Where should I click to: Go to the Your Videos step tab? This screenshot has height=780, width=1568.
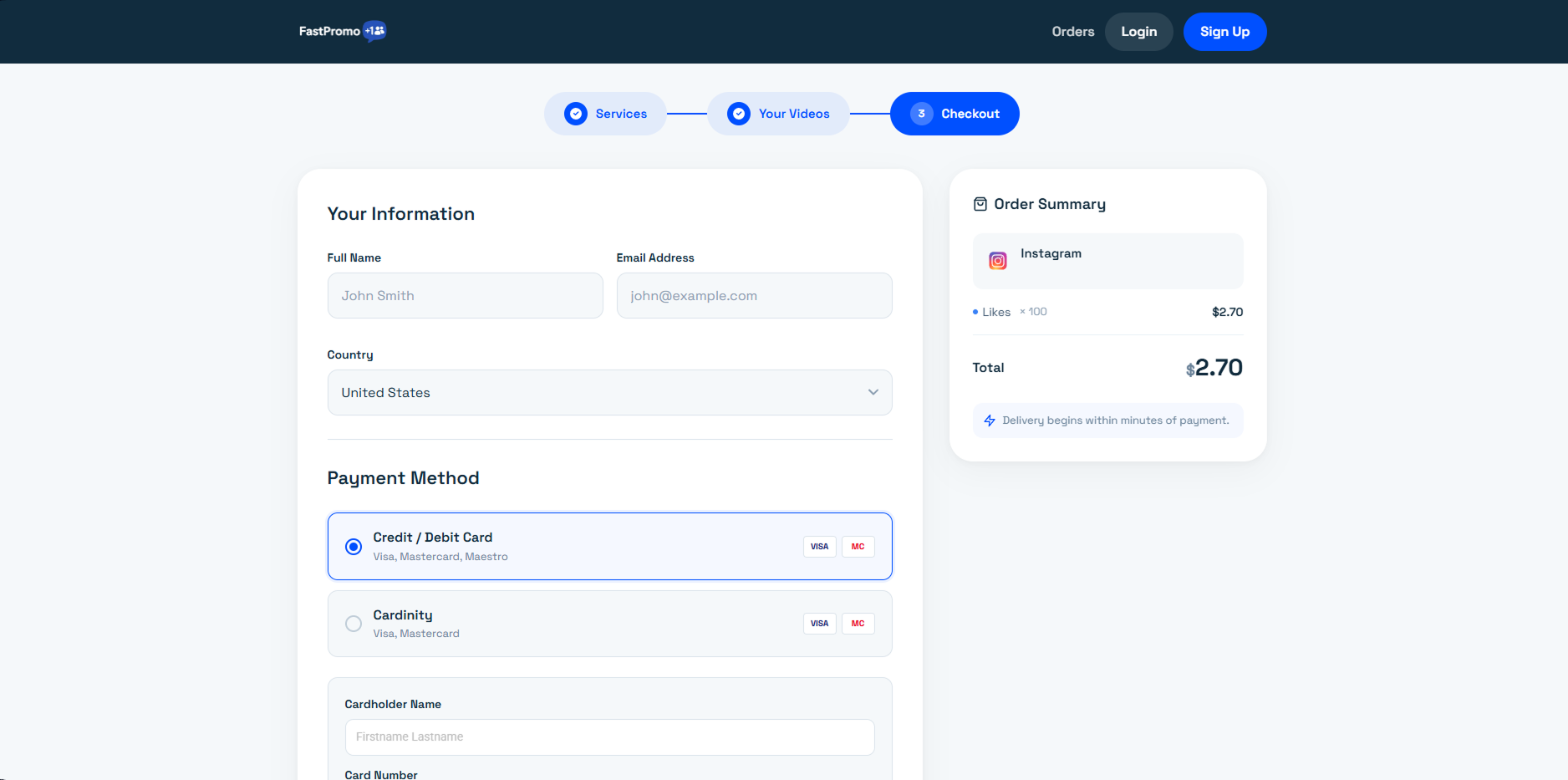tap(779, 114)
